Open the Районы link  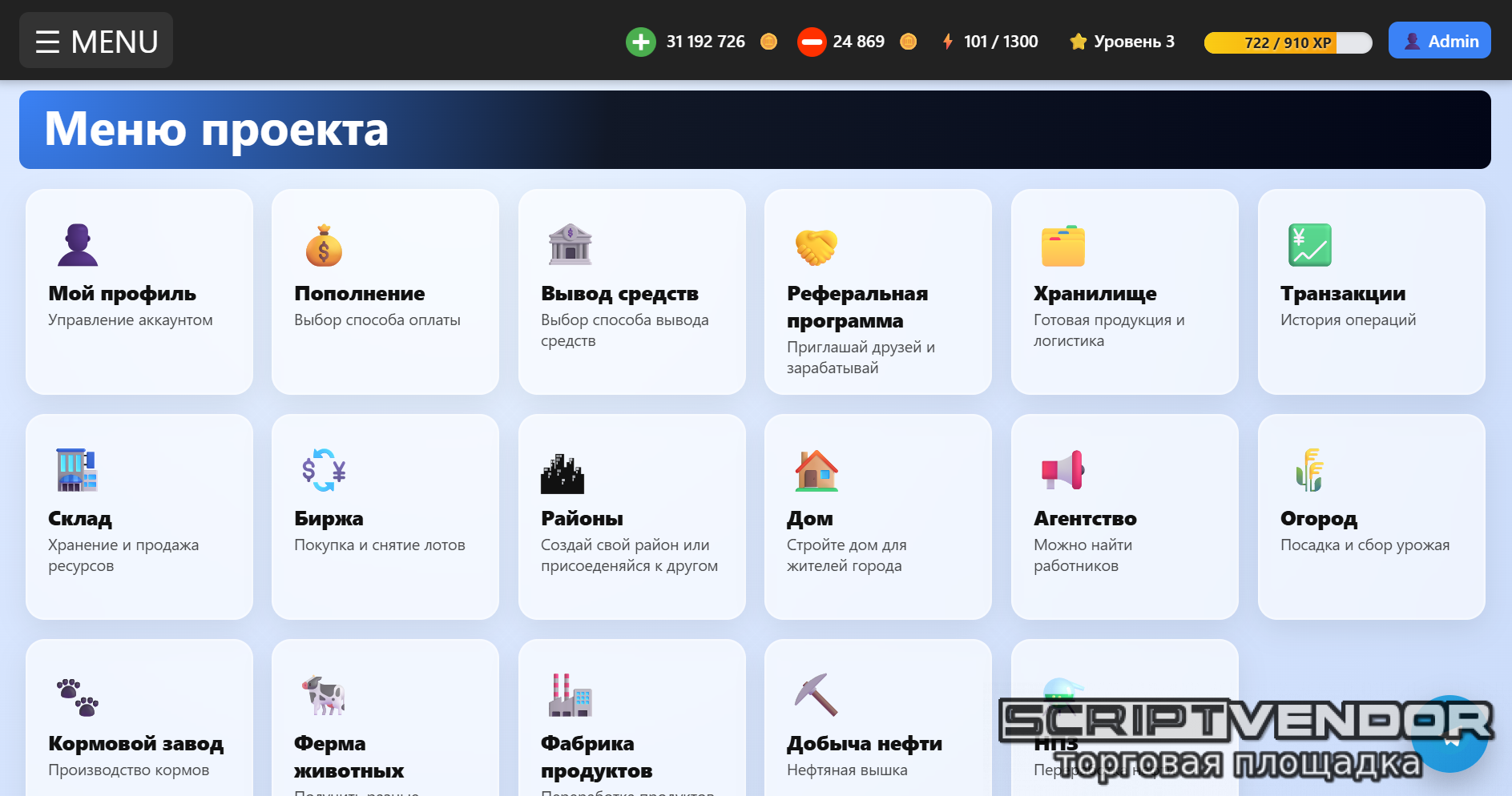pos(582,519)
